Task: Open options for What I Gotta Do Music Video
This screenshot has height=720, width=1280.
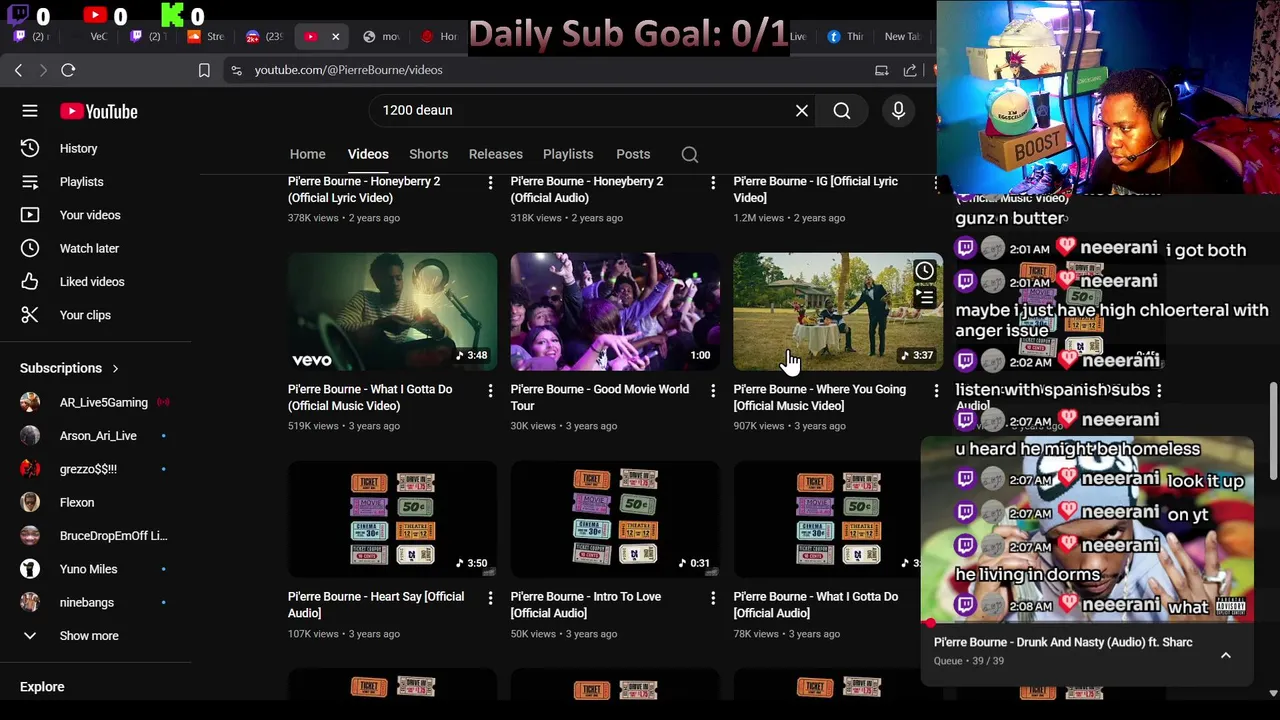Action: click(x=490, y=391)
